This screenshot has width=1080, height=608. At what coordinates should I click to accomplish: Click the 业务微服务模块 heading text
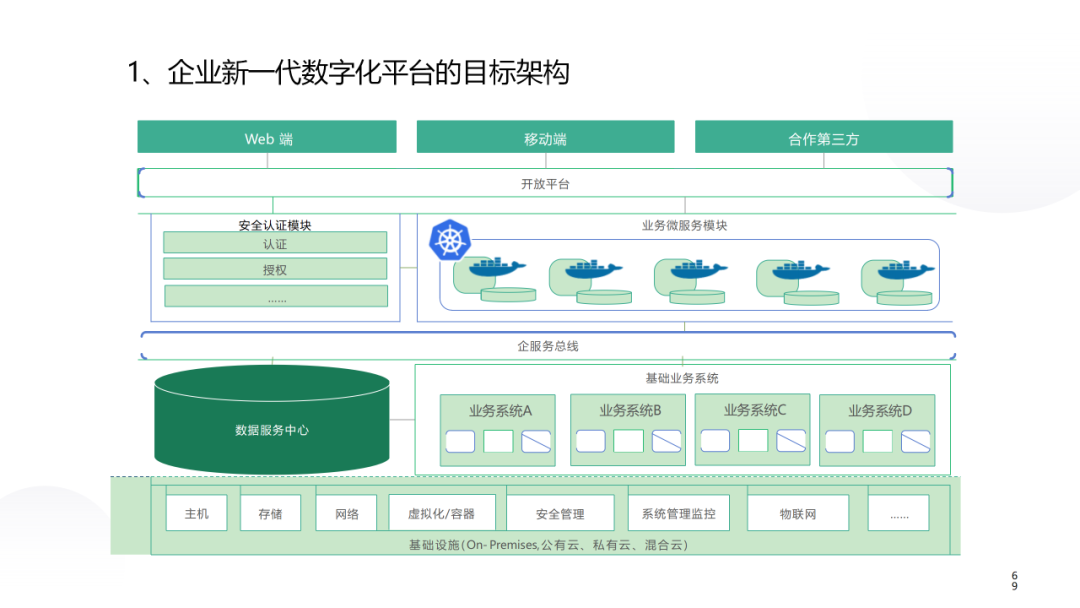tap(685, 225)
